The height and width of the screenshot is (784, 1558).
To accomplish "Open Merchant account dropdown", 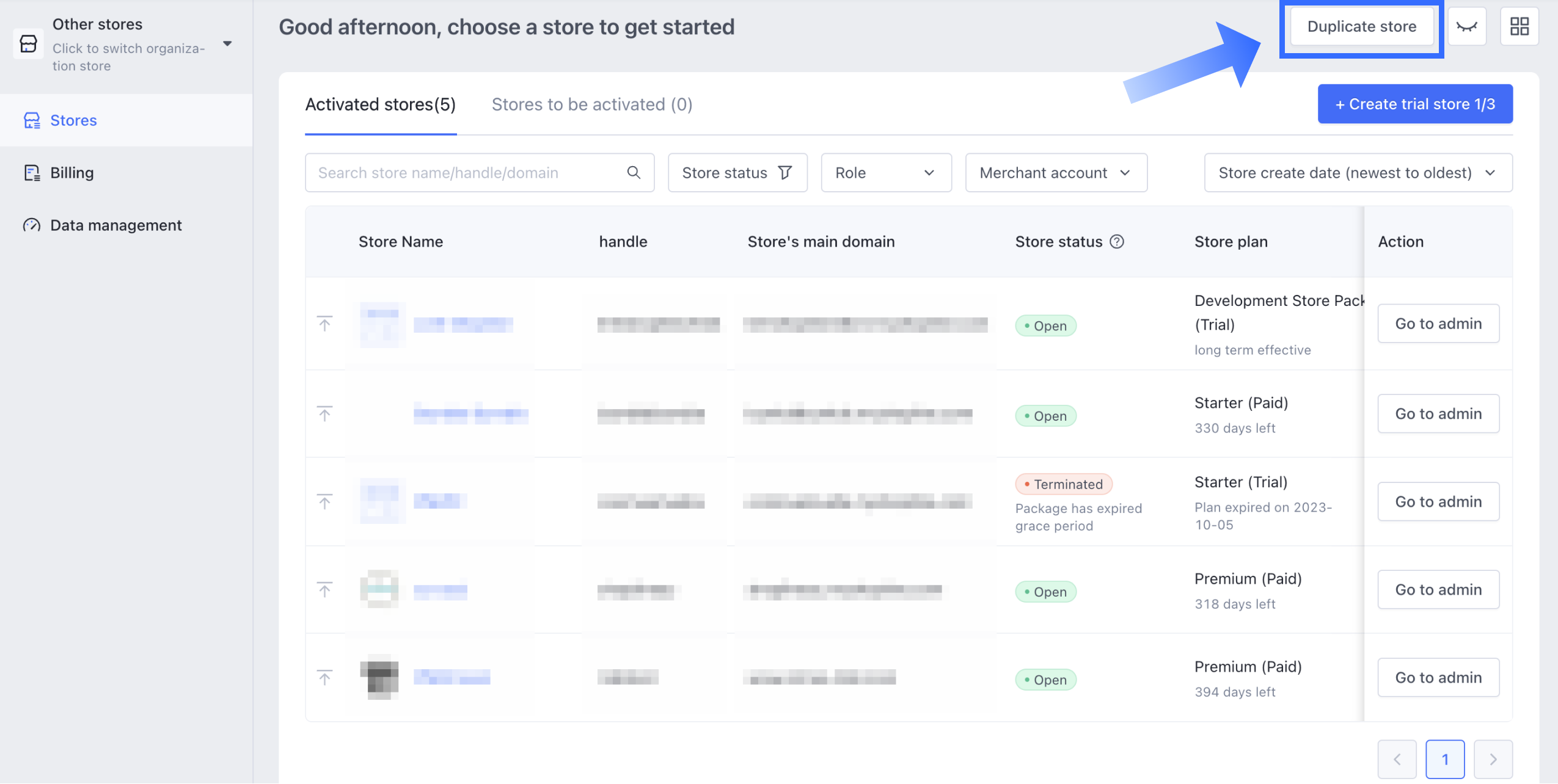I will (x=1055, y=173).
